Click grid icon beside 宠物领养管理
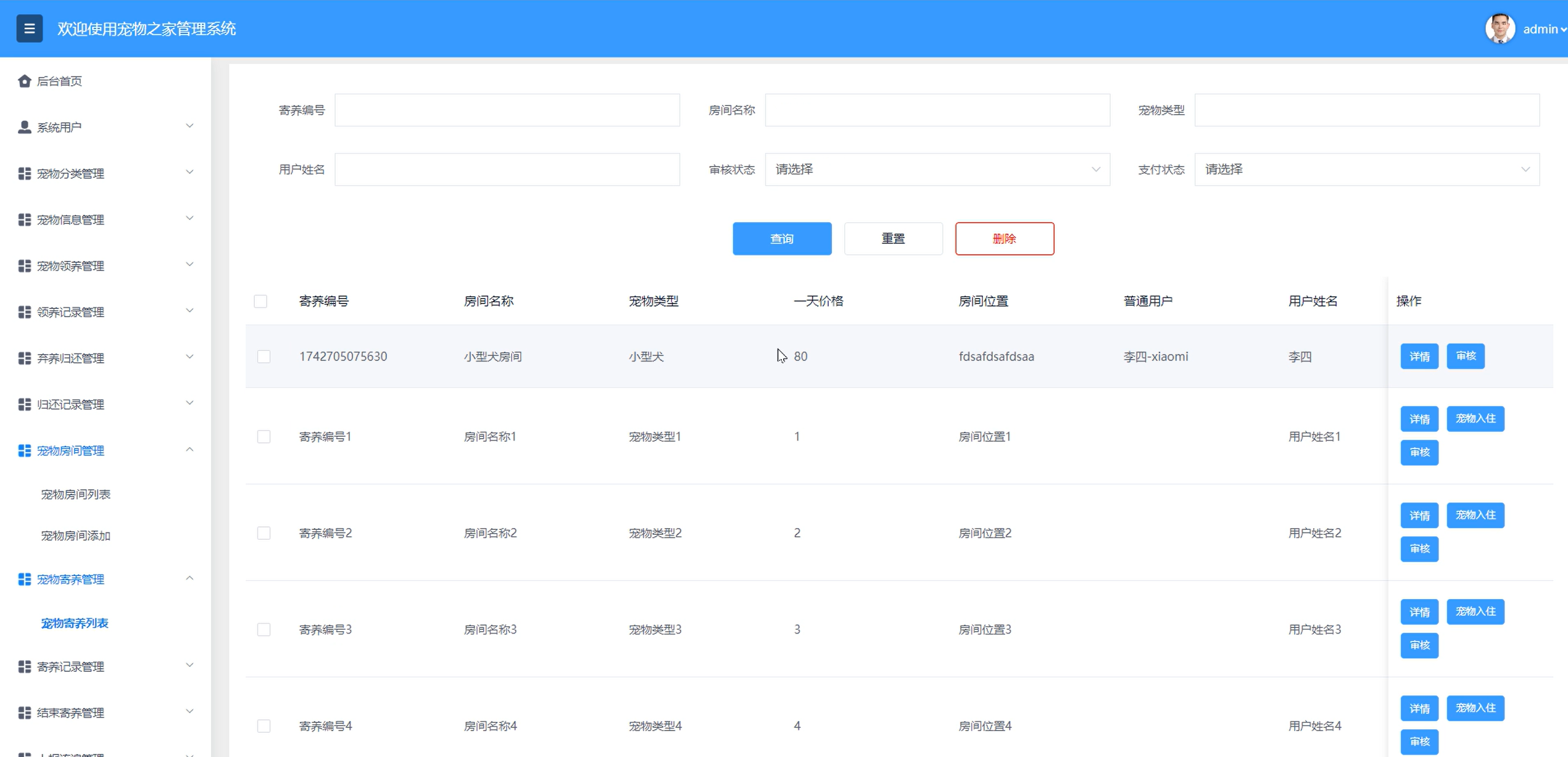Viewport: 1568px width, 757px height. tap(24, 266)
